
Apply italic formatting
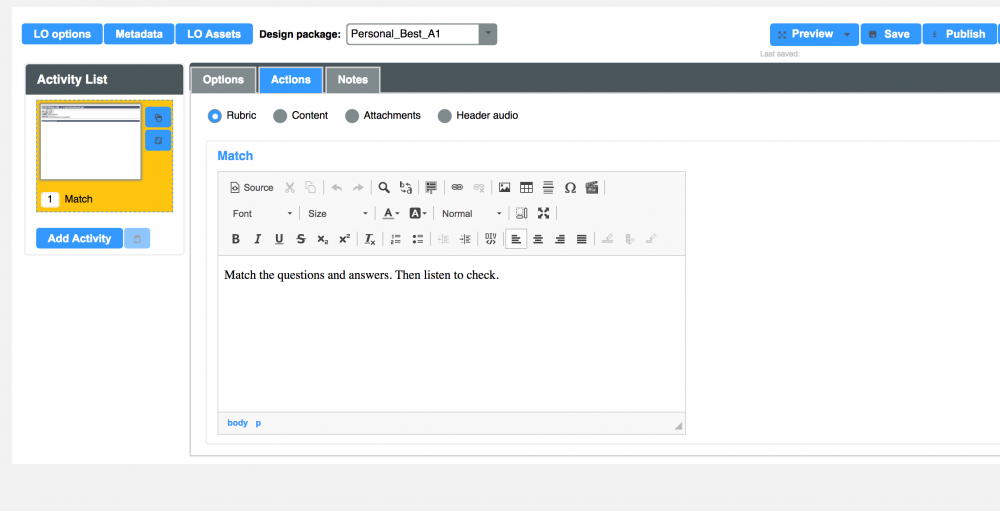click(257, 239)
